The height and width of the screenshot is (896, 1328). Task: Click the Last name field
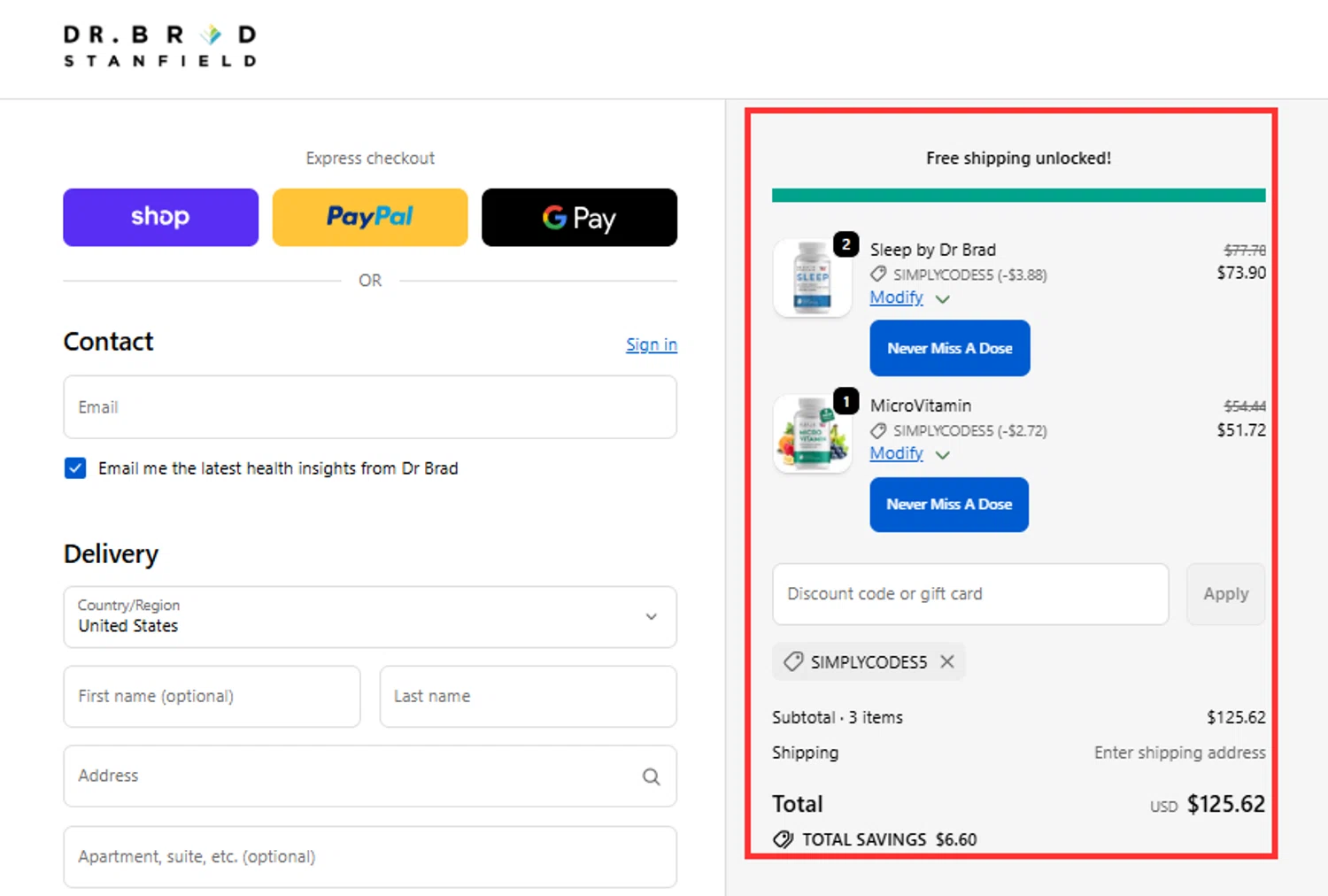point(529,697)
